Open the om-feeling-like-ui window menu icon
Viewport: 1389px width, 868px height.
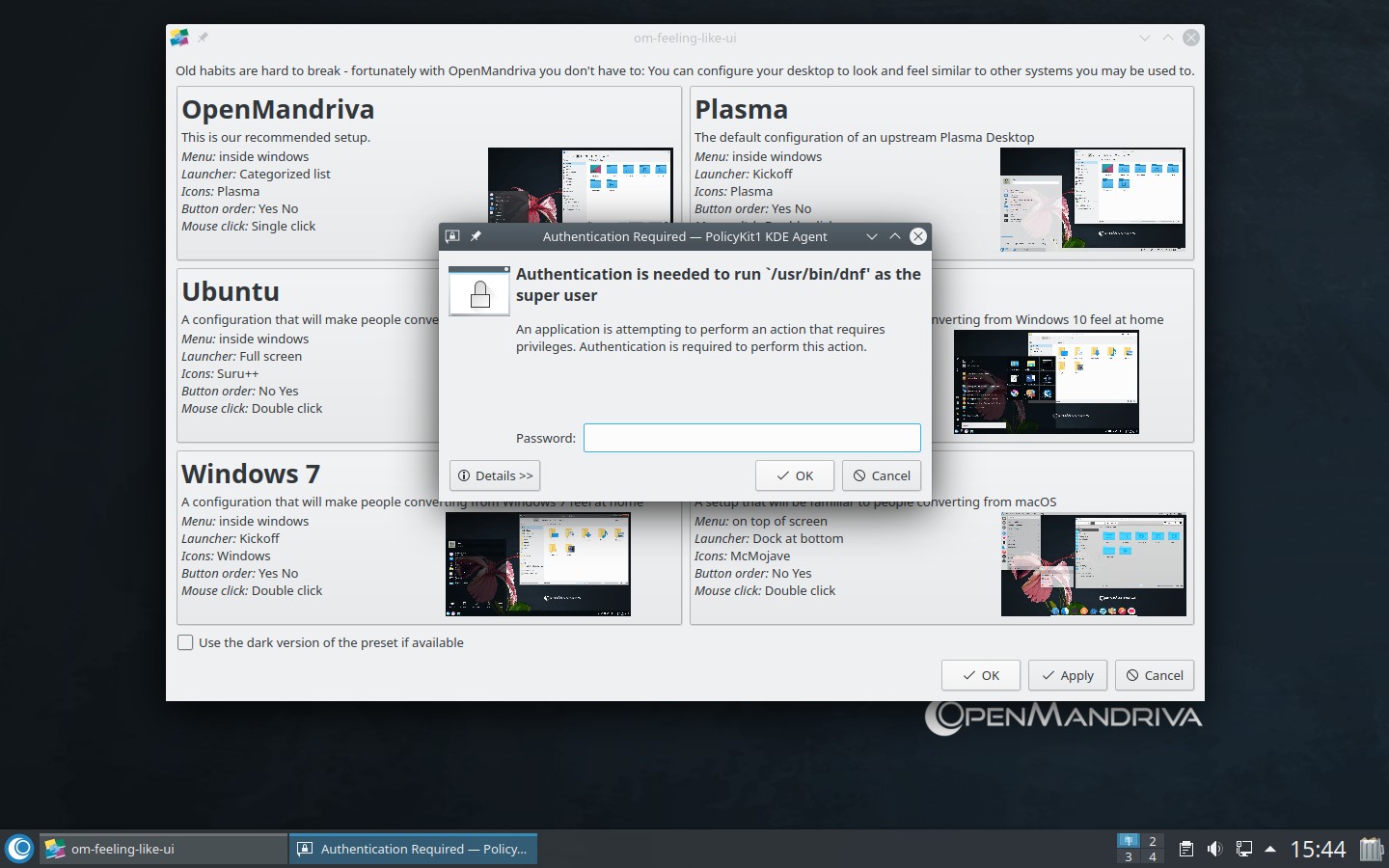[x=179, y=38]
